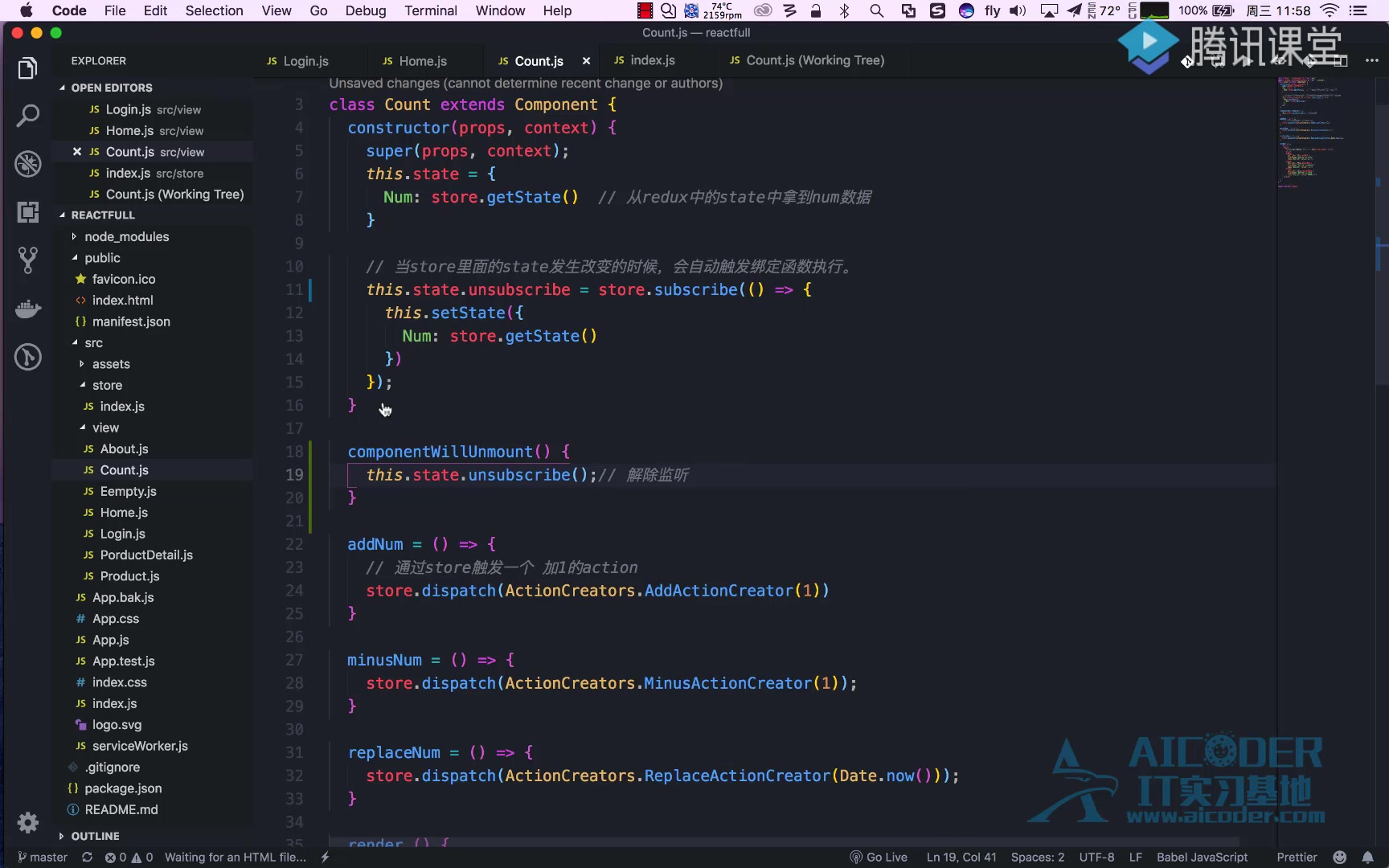Change indentation Spaces: 2
Viewport: 1389px width, 868px height.
1038,858
